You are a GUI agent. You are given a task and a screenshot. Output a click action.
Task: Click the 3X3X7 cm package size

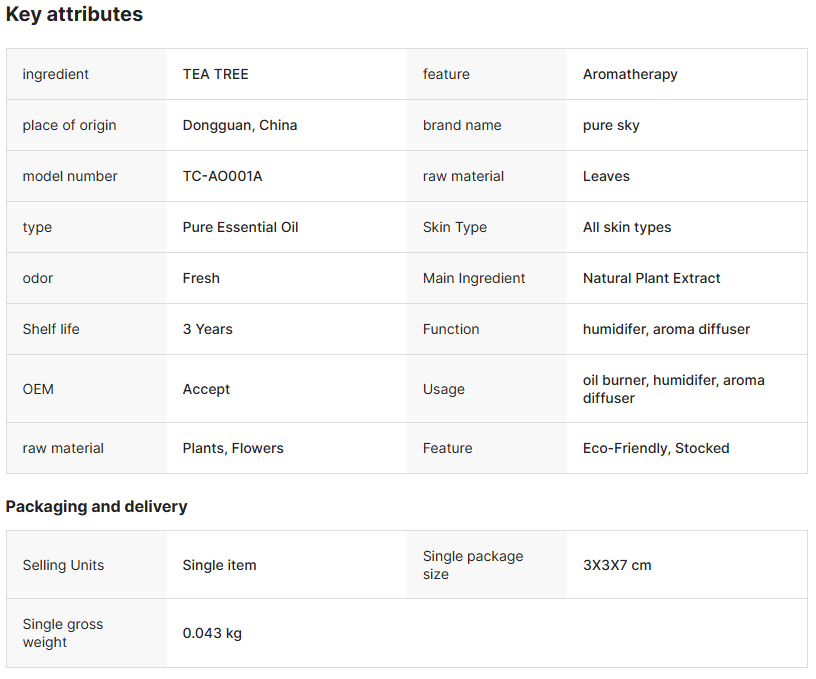click(617, 565)
